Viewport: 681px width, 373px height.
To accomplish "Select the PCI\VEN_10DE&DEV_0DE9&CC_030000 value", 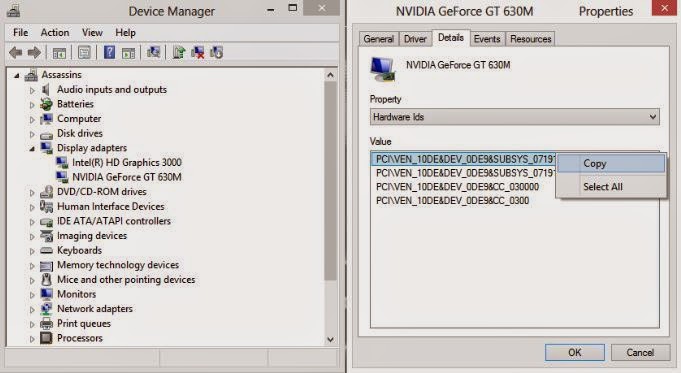I will pos(457,187).
